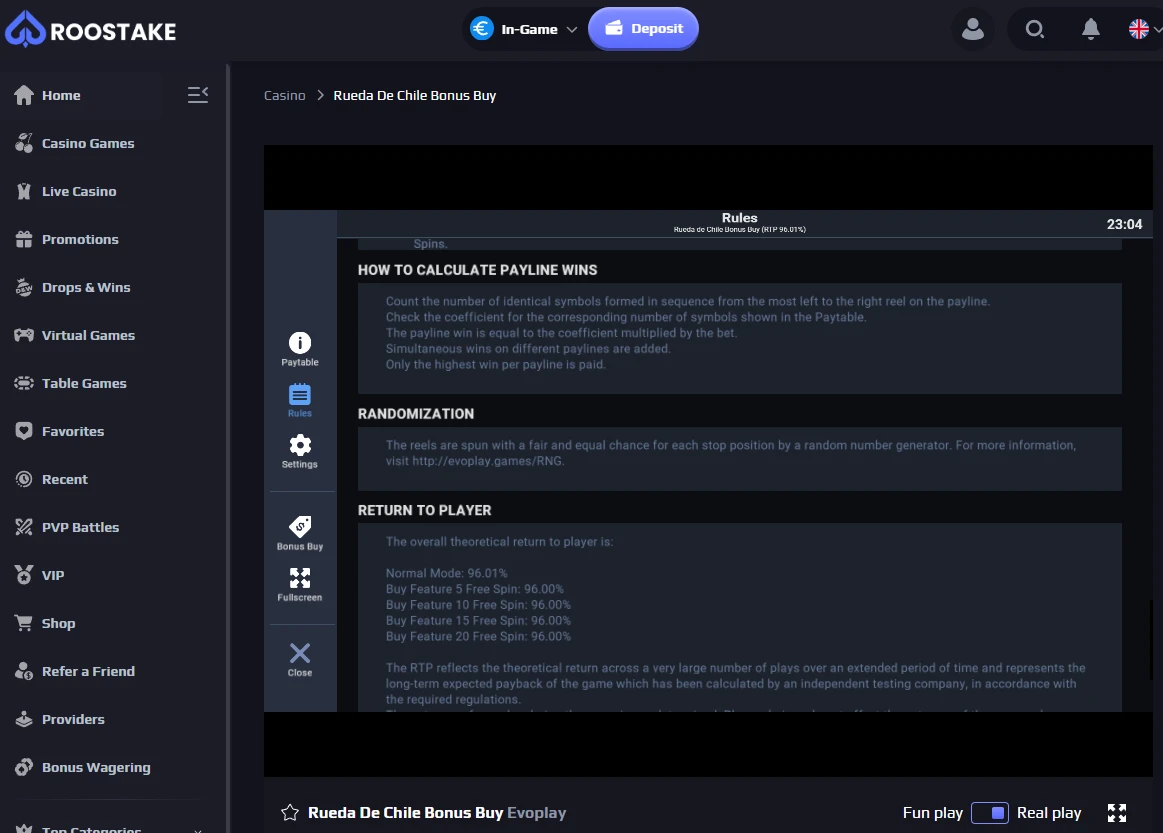Click the Refer a Friend icon
Screen dimensions: 1163x833
click(24, 671)
